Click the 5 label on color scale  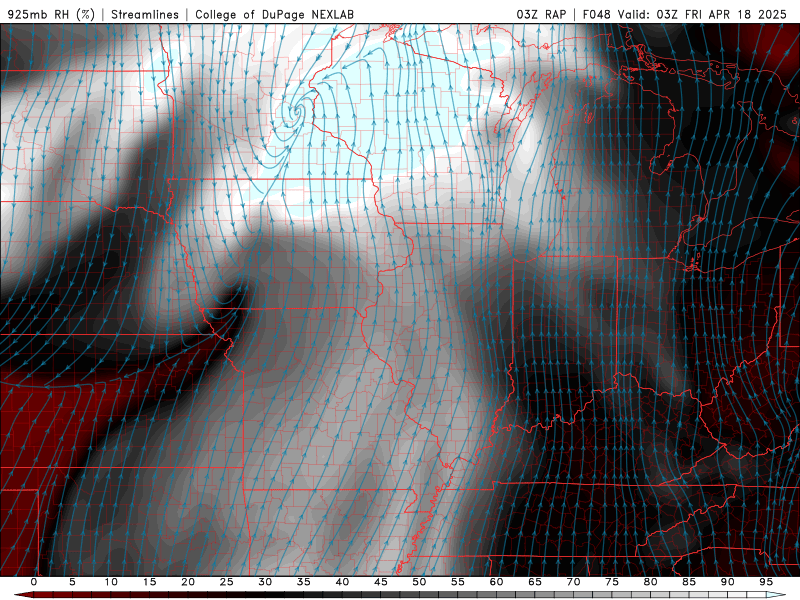tap(72, 582)
